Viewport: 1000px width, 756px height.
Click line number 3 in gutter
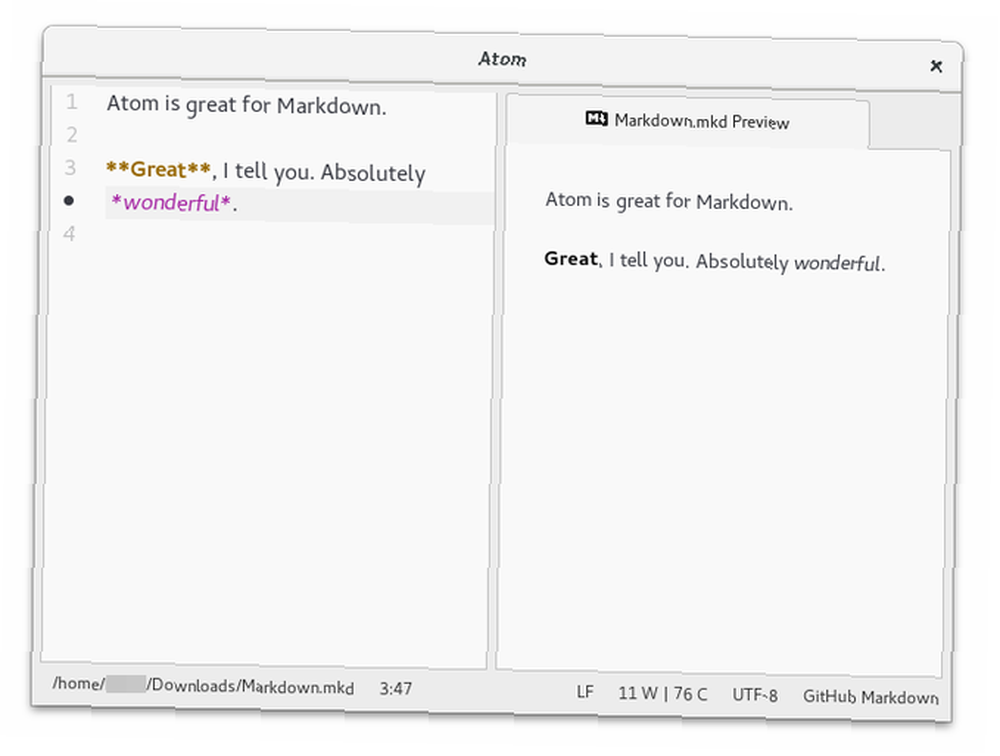click(70, 167)
